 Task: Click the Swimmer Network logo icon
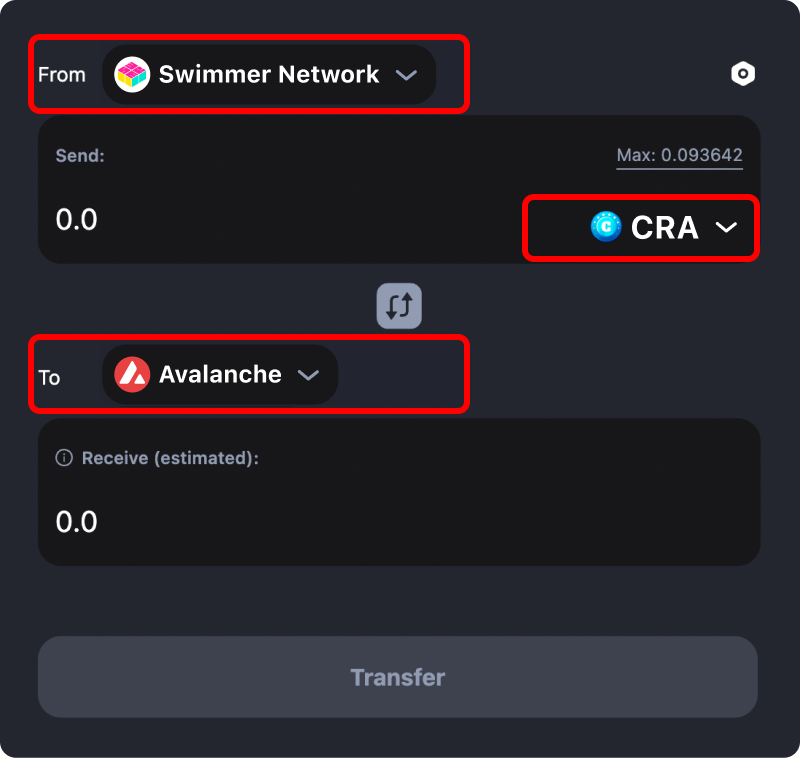pos(131,73)
